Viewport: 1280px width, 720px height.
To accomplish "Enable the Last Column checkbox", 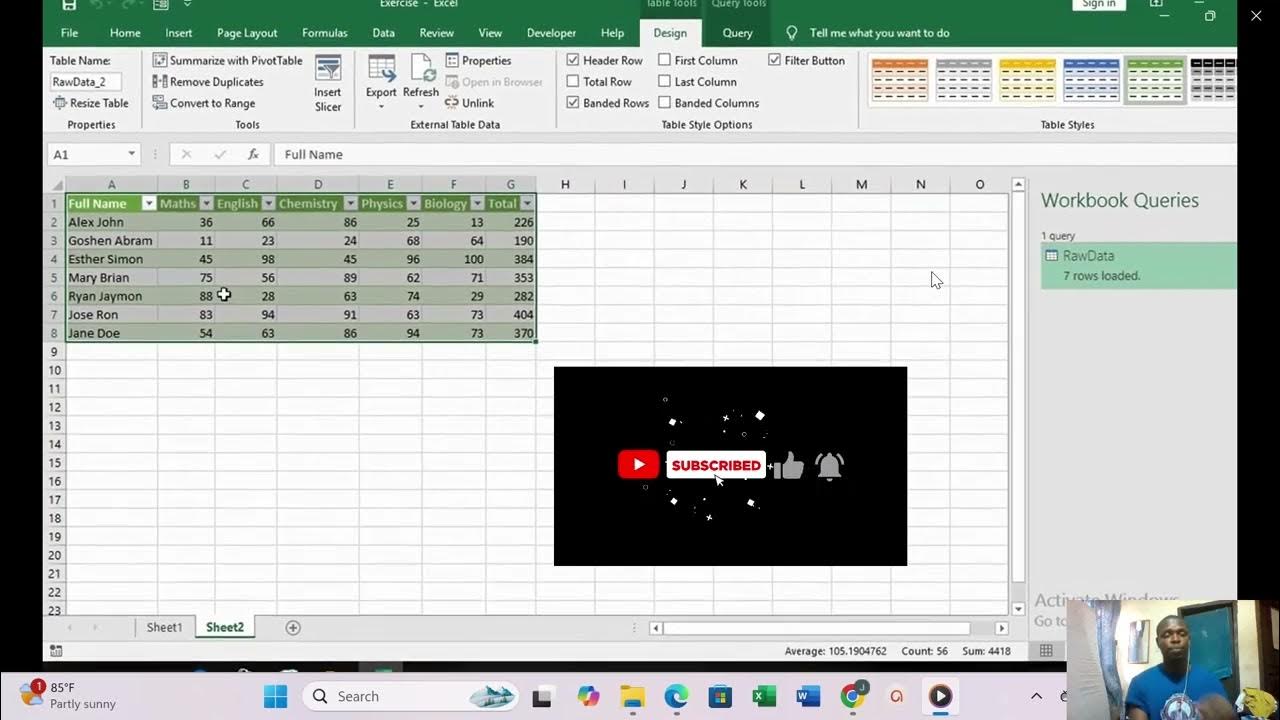I will (664, 82).
